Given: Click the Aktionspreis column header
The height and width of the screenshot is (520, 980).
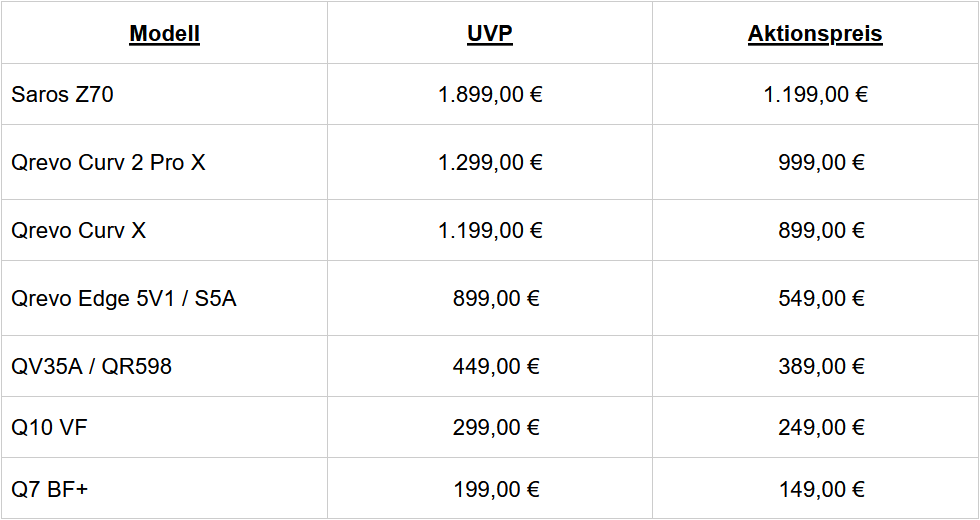Looking at the screenshot, I should pos(815,34).
